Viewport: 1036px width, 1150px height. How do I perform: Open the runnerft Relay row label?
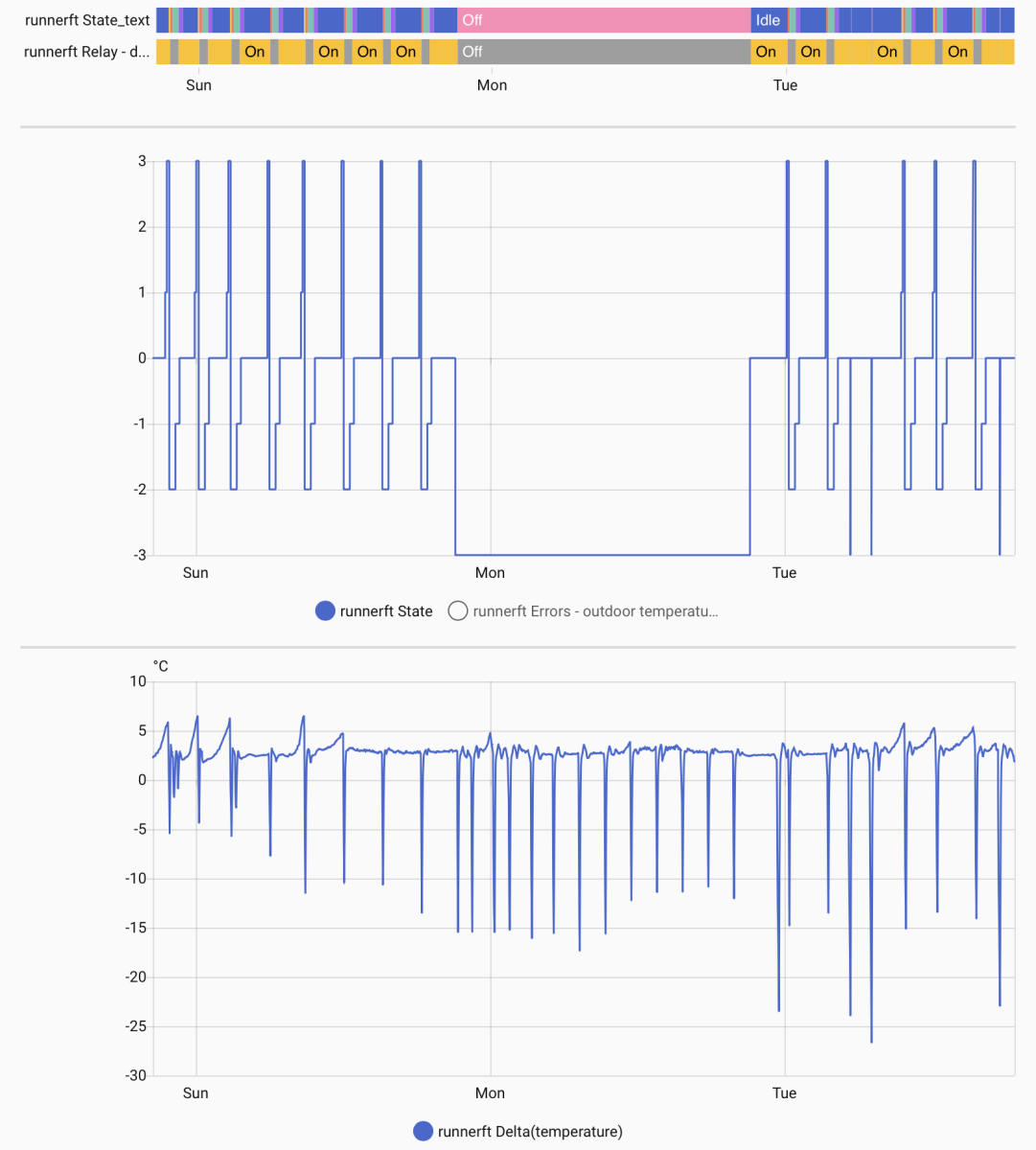point(86,52)
